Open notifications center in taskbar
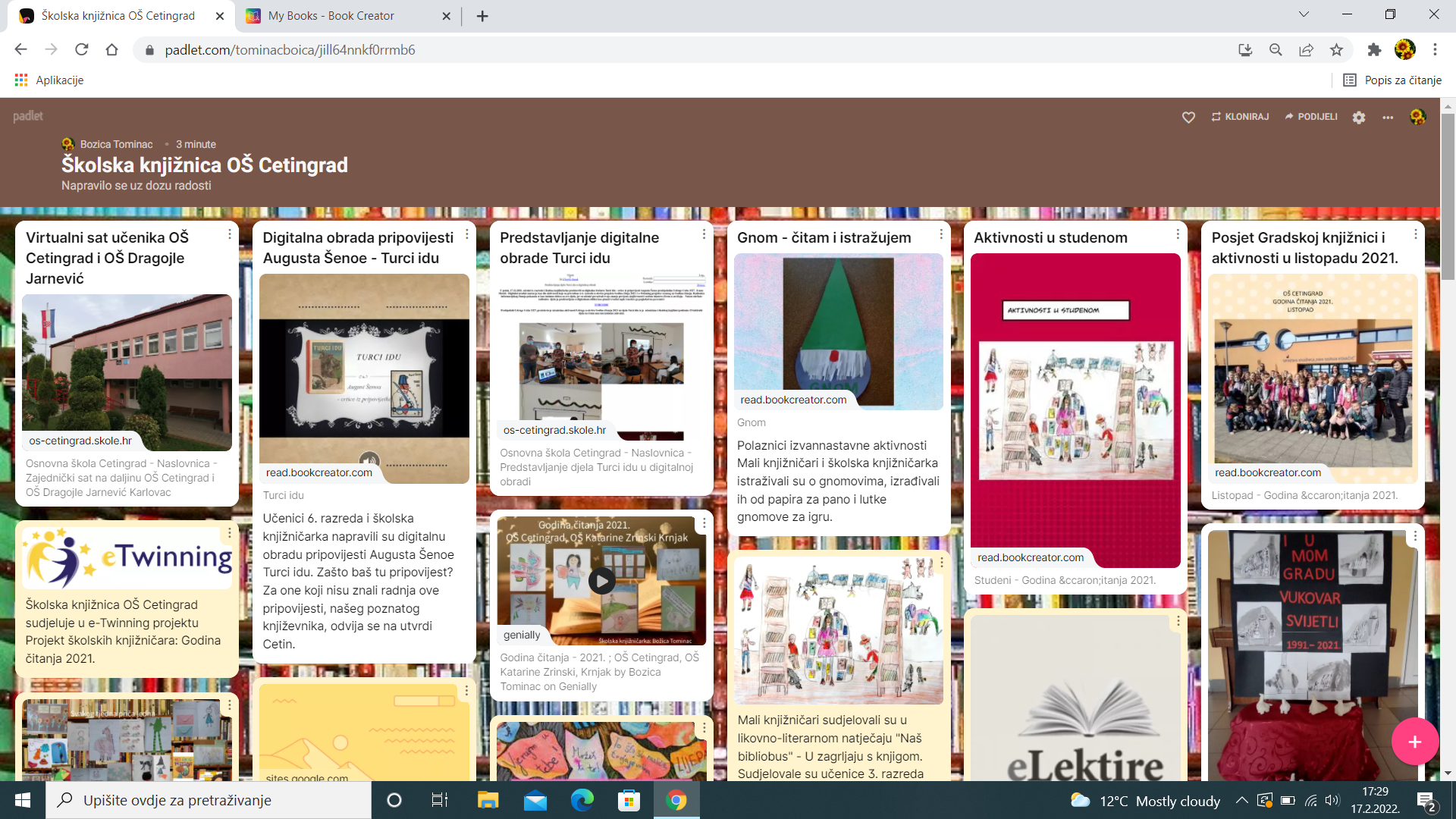Image resolution: width=1456 pixels, height=819 pixels. (1426, 801)
